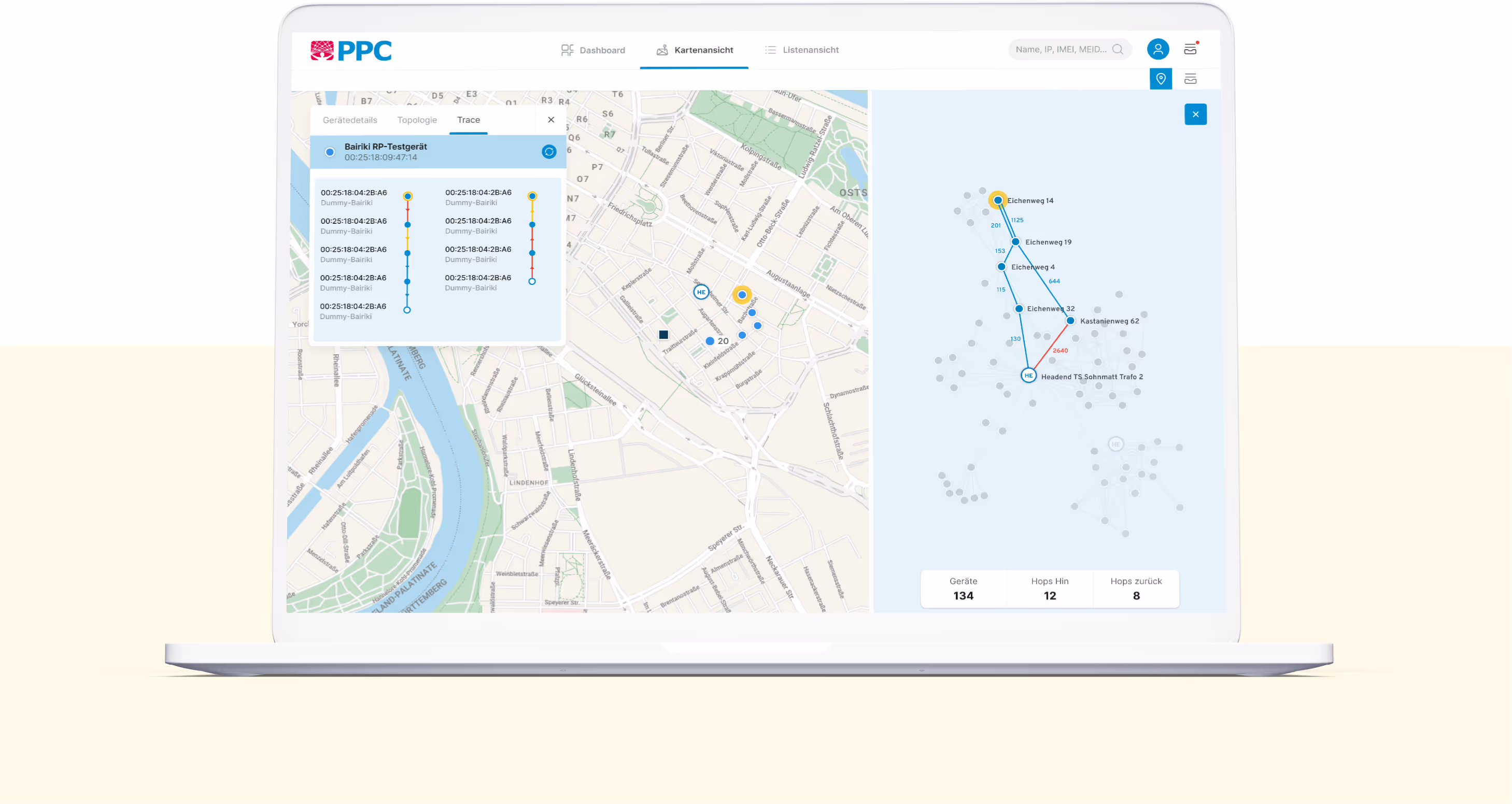Click the greyed-out HE node in graph

click(1115, 444)
